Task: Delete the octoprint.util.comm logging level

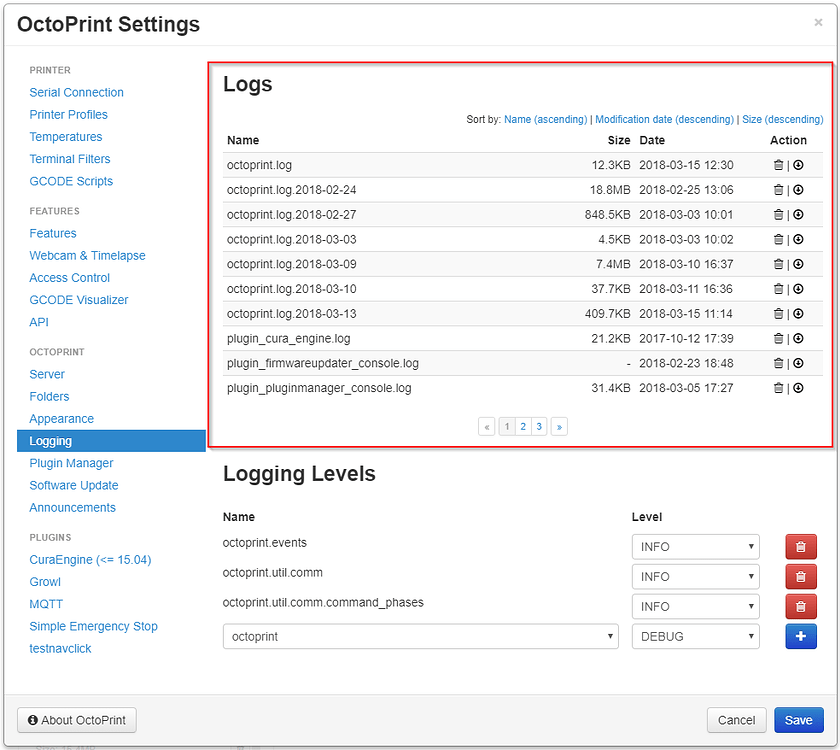Action: [801, 576]
